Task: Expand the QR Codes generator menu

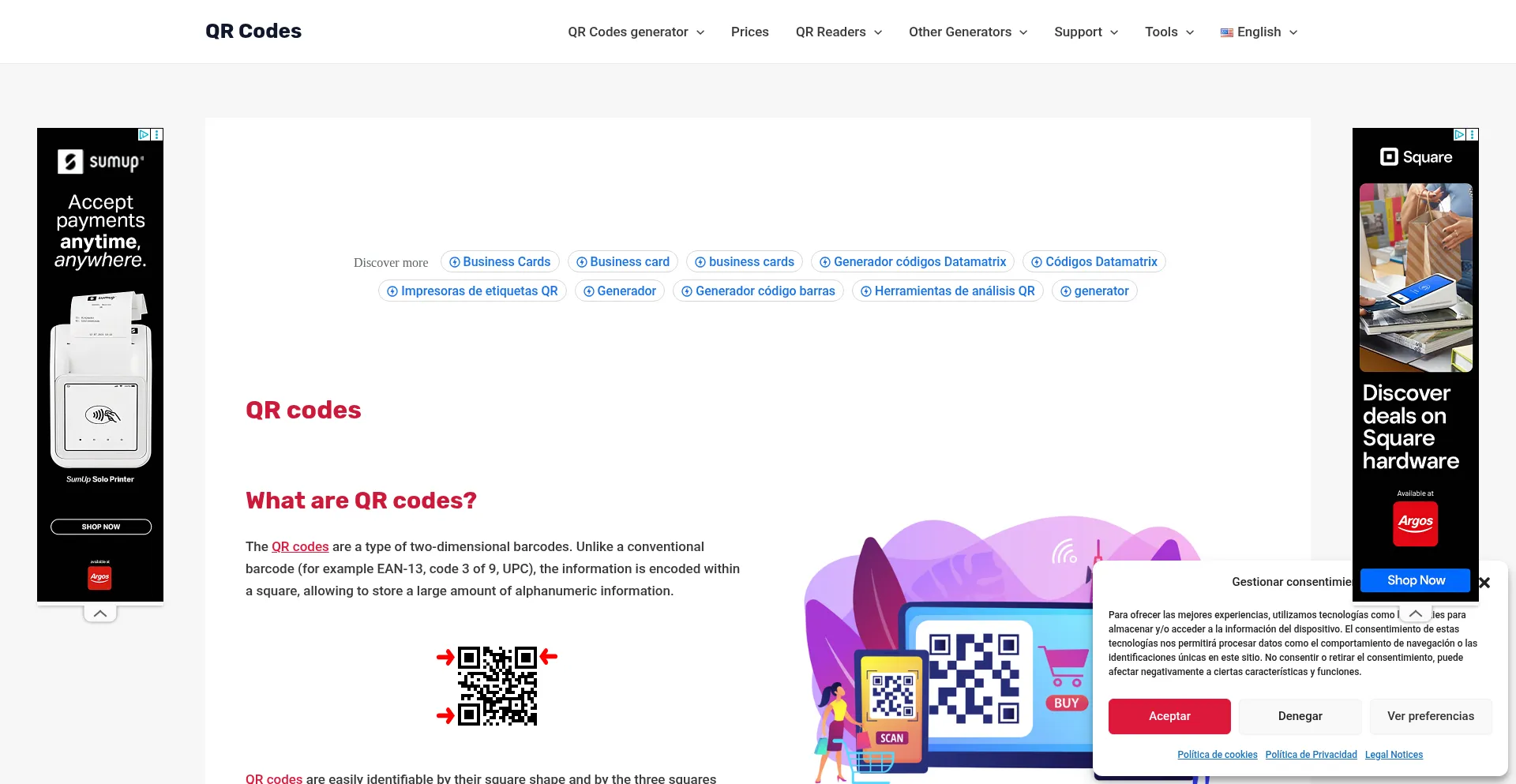Action: coord(636,32)
